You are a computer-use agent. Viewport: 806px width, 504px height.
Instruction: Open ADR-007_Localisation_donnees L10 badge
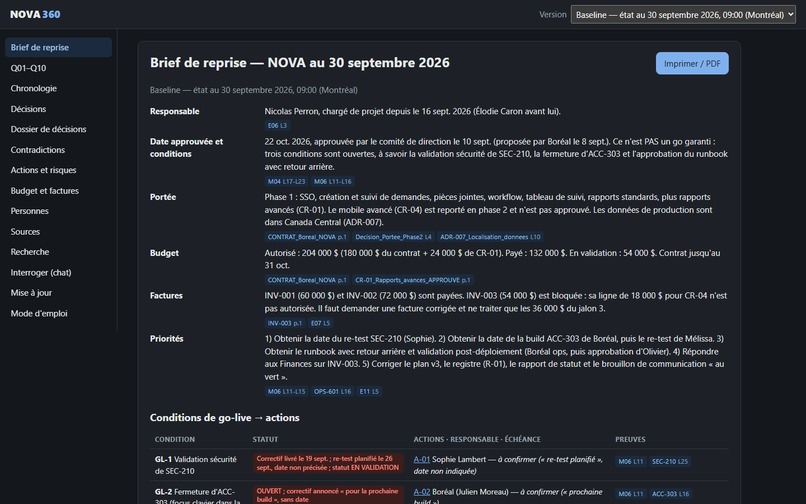click(x=490, y=237)
